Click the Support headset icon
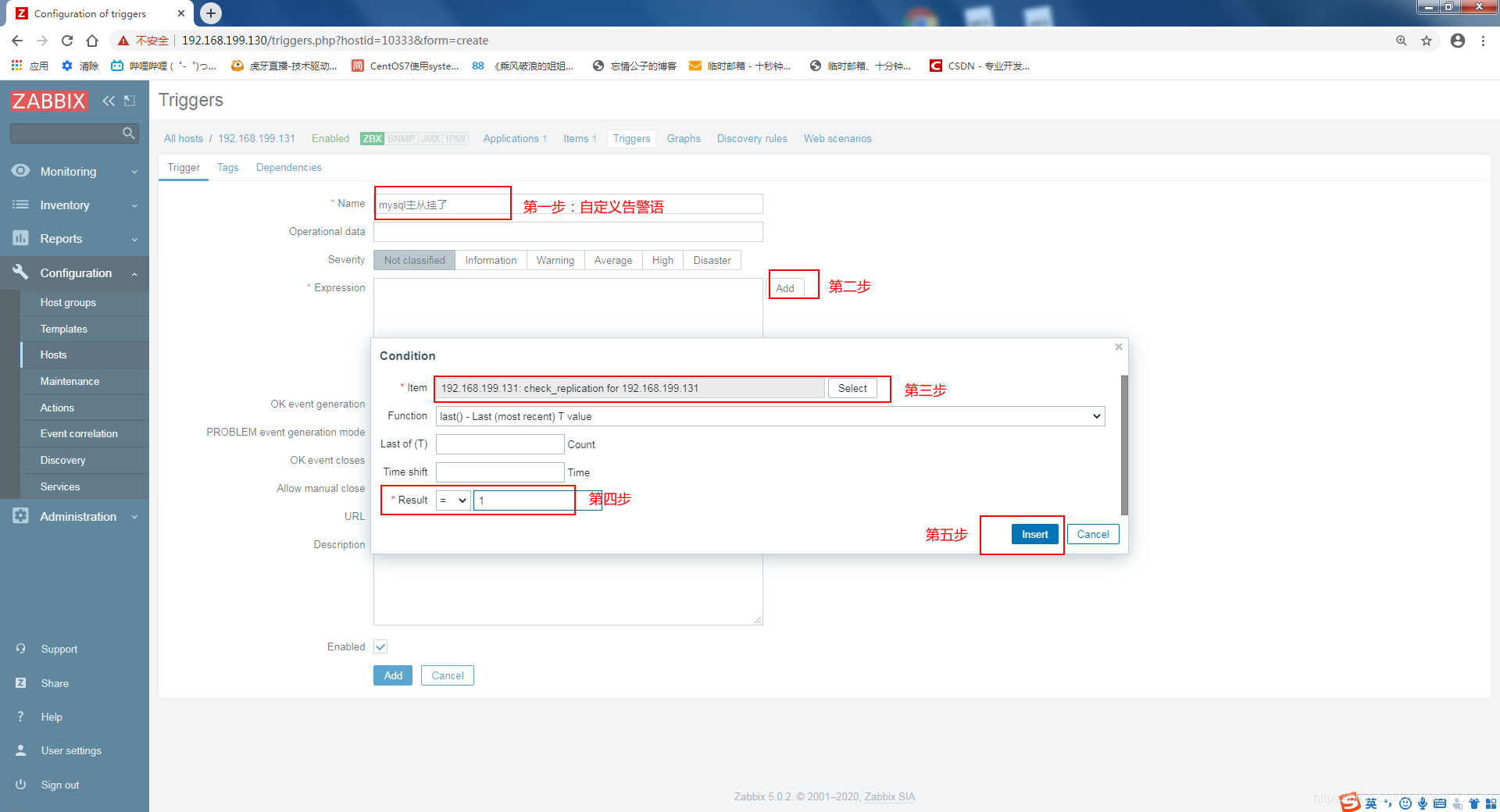 (x=21, y=649)
